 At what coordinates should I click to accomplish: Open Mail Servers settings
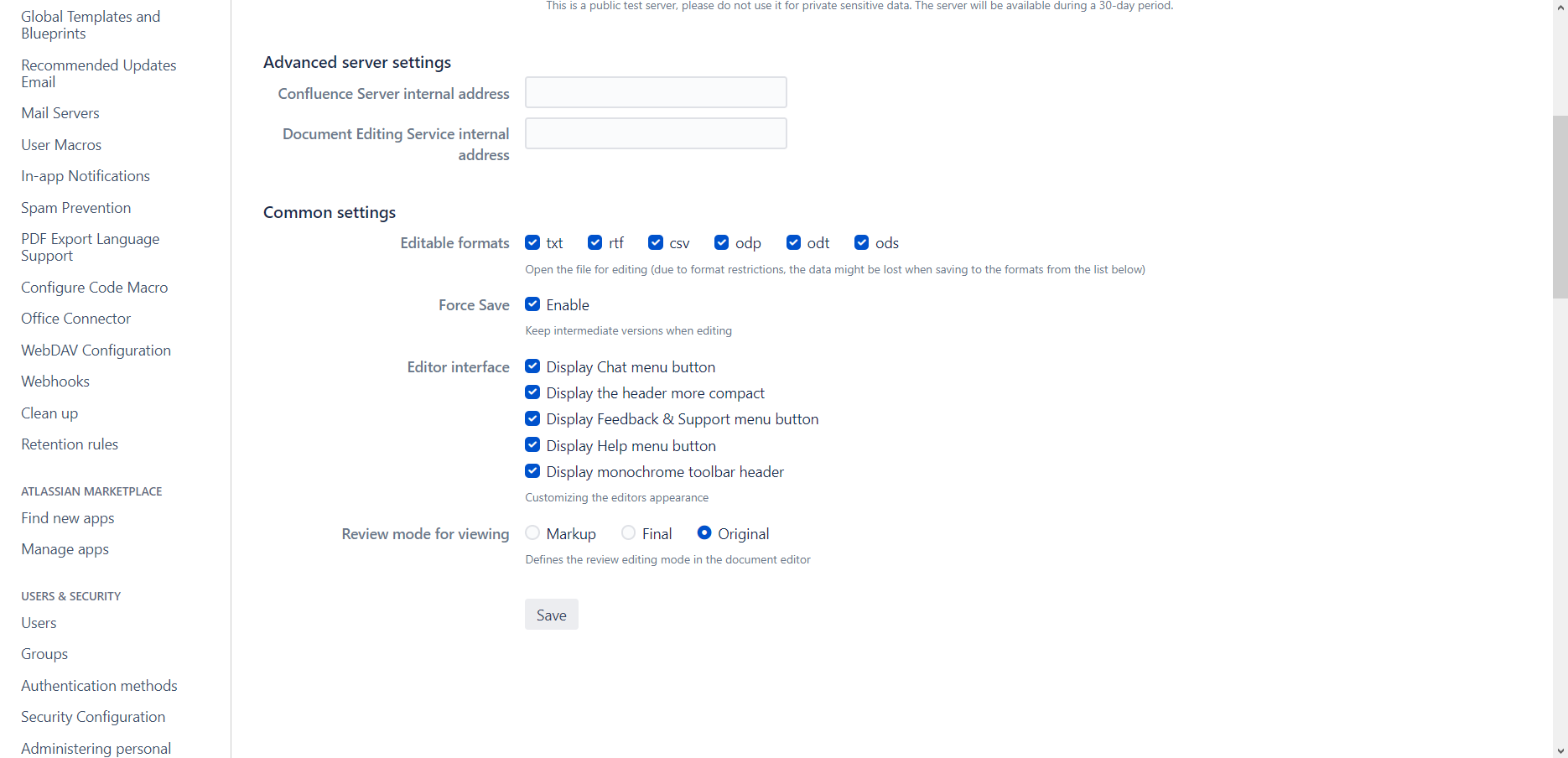60,113
